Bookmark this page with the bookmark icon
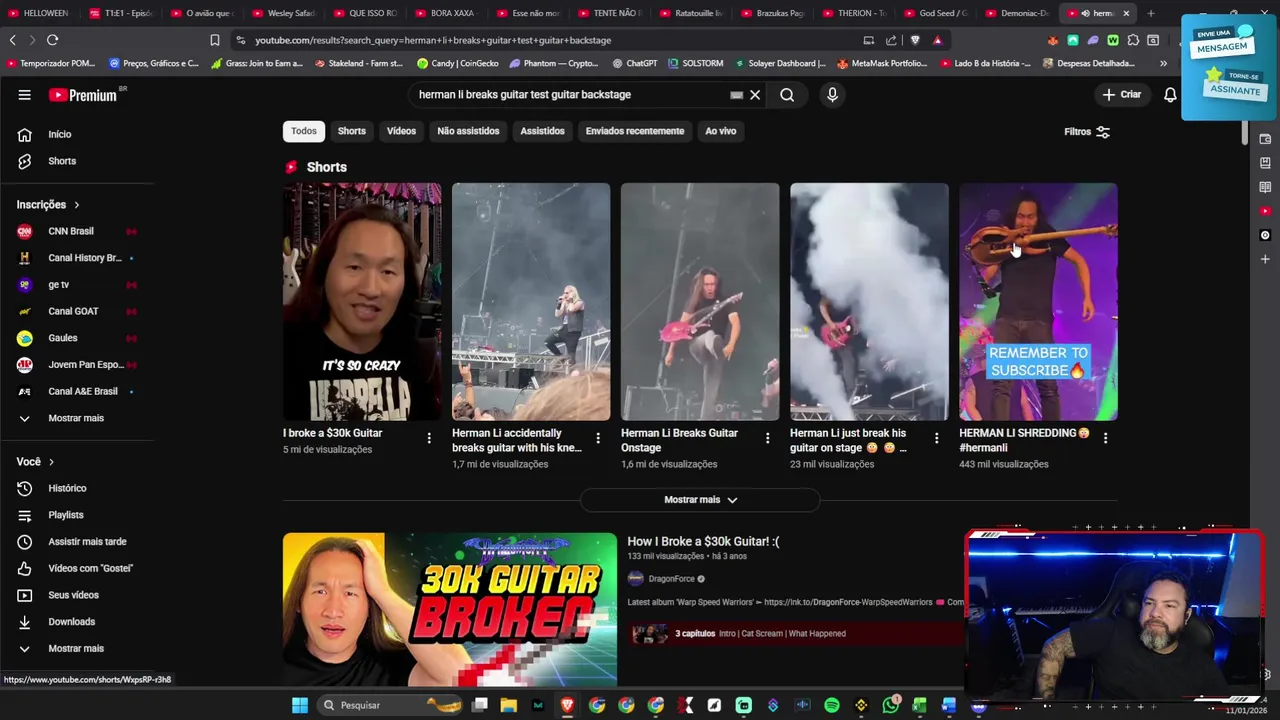Viewport: 1280px width, 720px height. coord(214,40)
